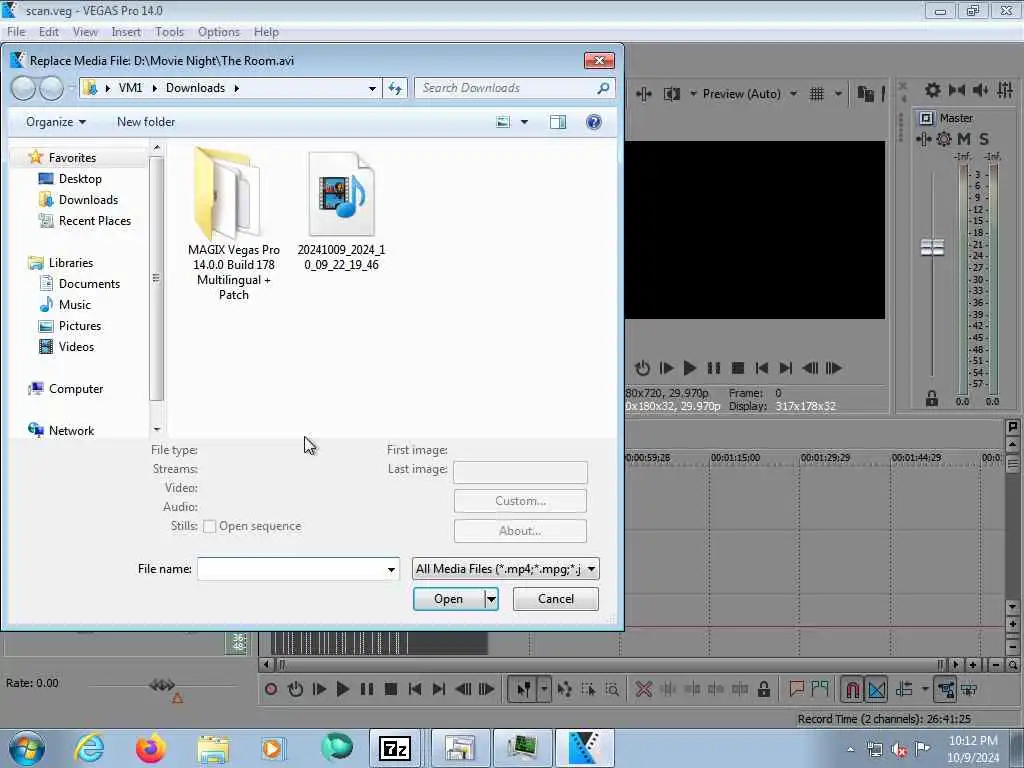This screenshot has width=1024, height=768.
Task: Select the 20241009_2024_10_09_22_19_46 media file
Action: [x=342, y=212]
